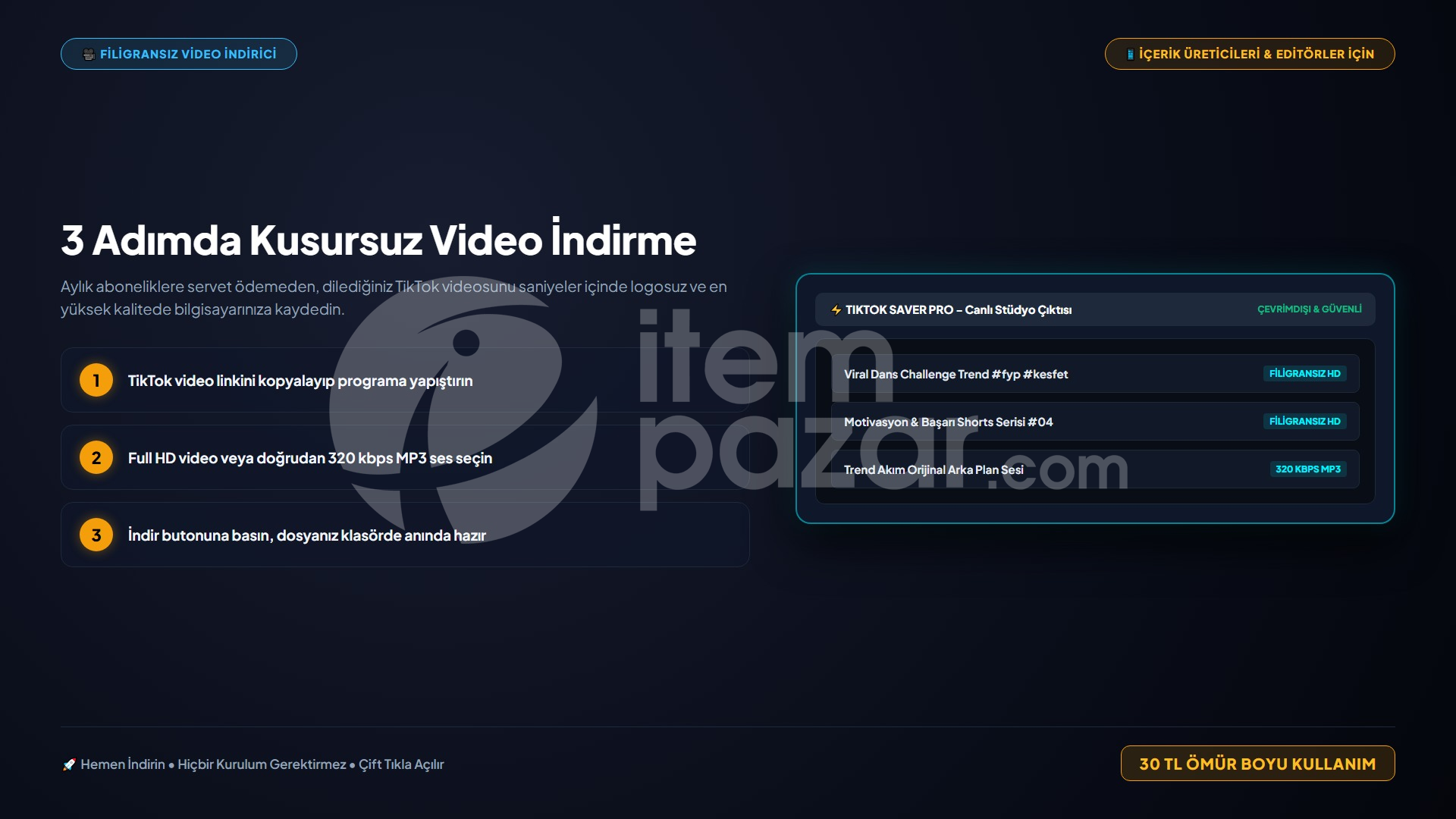
Task: Click the İndir butonuna basın step text
Action: coord(307,535)
